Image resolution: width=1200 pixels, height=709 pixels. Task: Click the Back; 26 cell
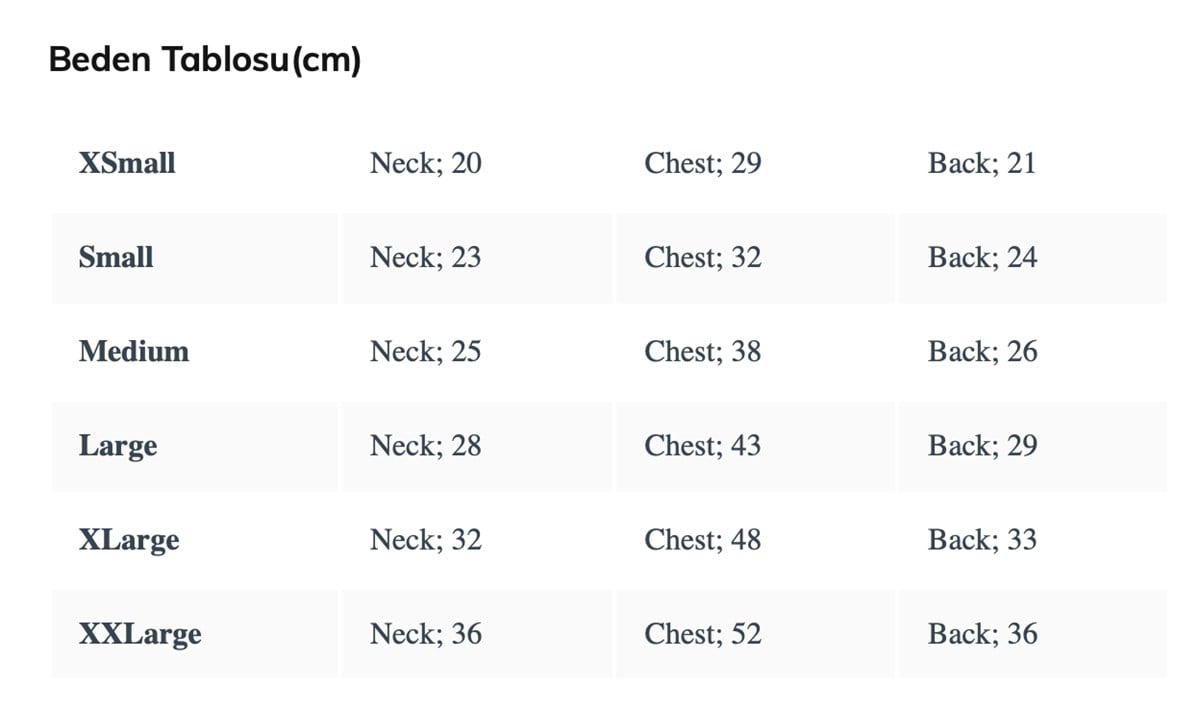(x=982, y=352)
